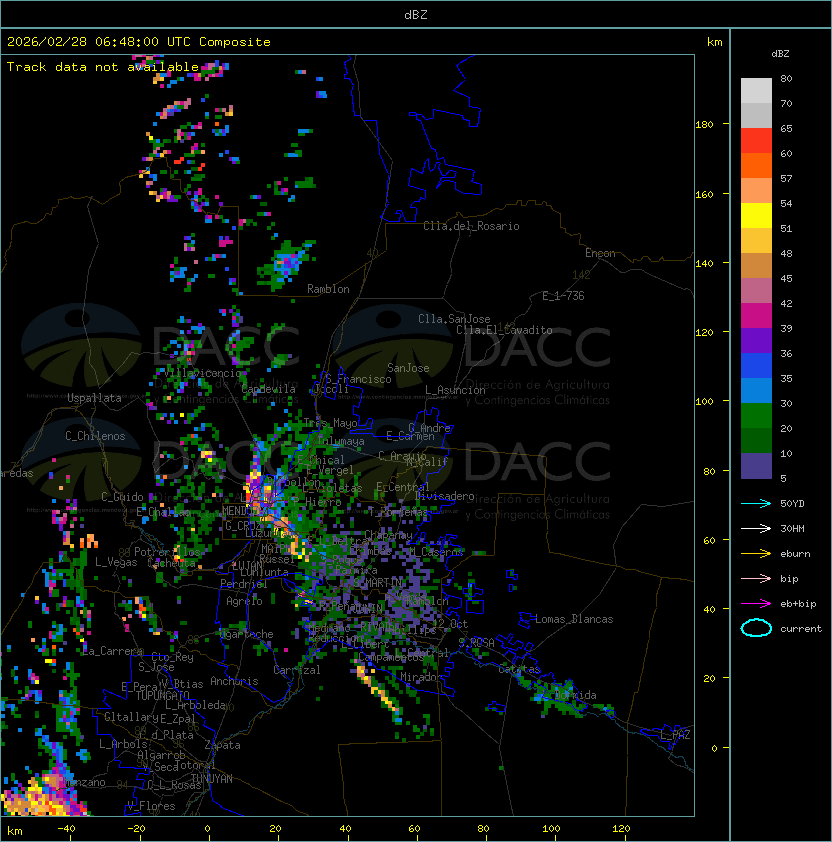
Task: Click the 'Divisadero' place label
Action: (445, 496)
